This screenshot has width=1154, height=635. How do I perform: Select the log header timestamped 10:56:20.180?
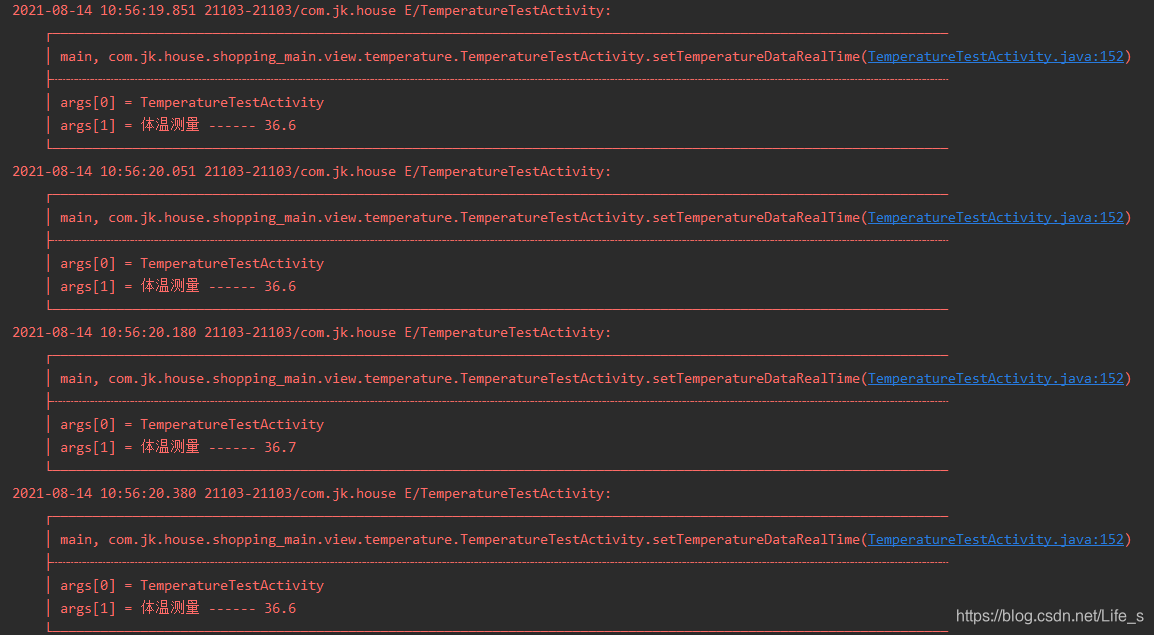(x=311, y=333)
